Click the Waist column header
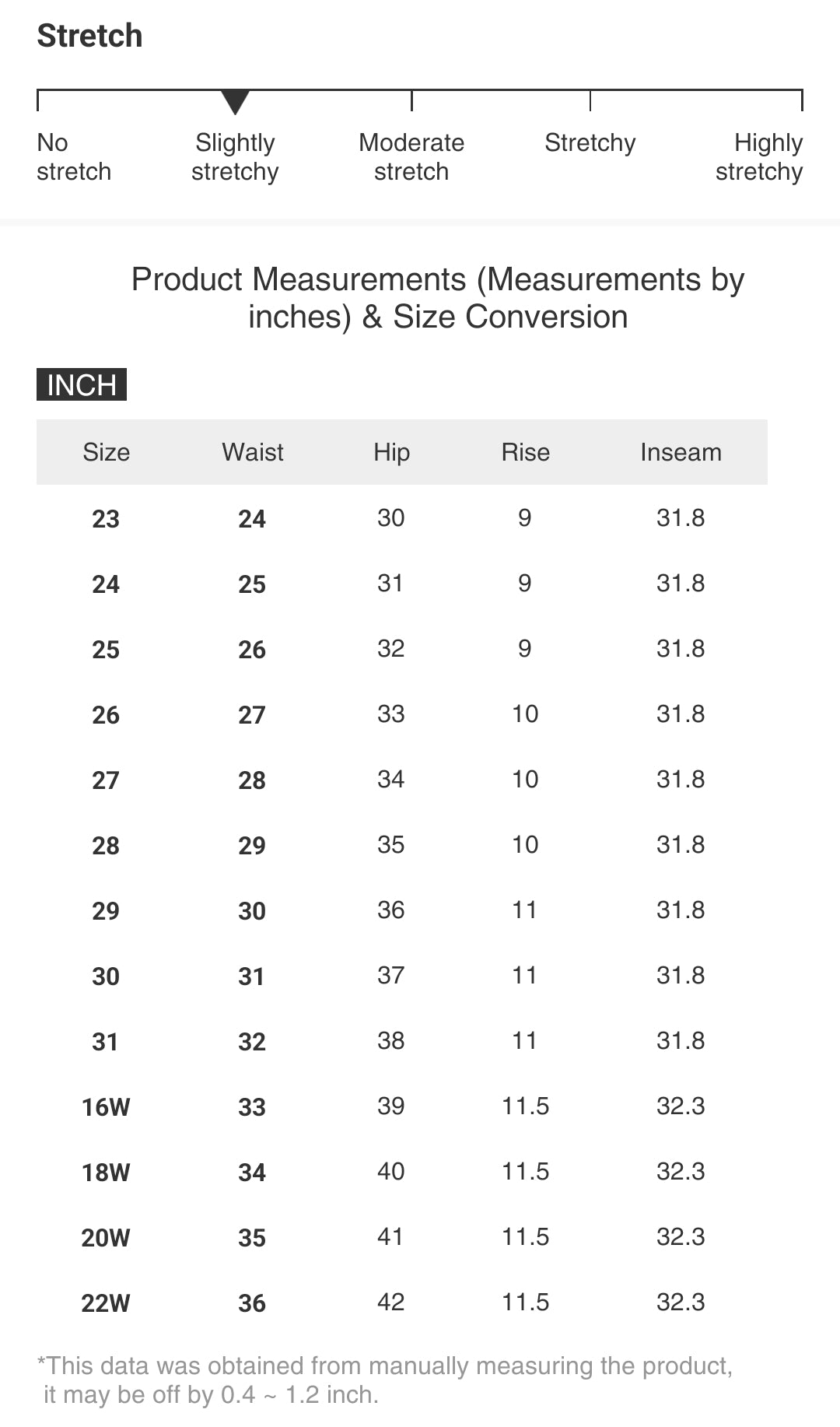Image resolution: width=840 pixels, height=1427 pixels. (x=253, y=452)
